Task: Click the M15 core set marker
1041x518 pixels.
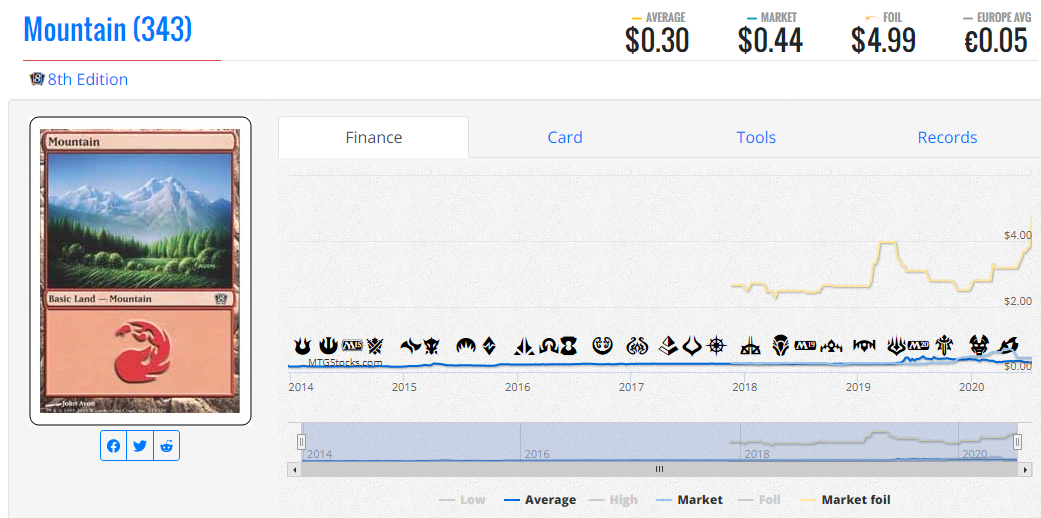Action: [x=352, y=346]
